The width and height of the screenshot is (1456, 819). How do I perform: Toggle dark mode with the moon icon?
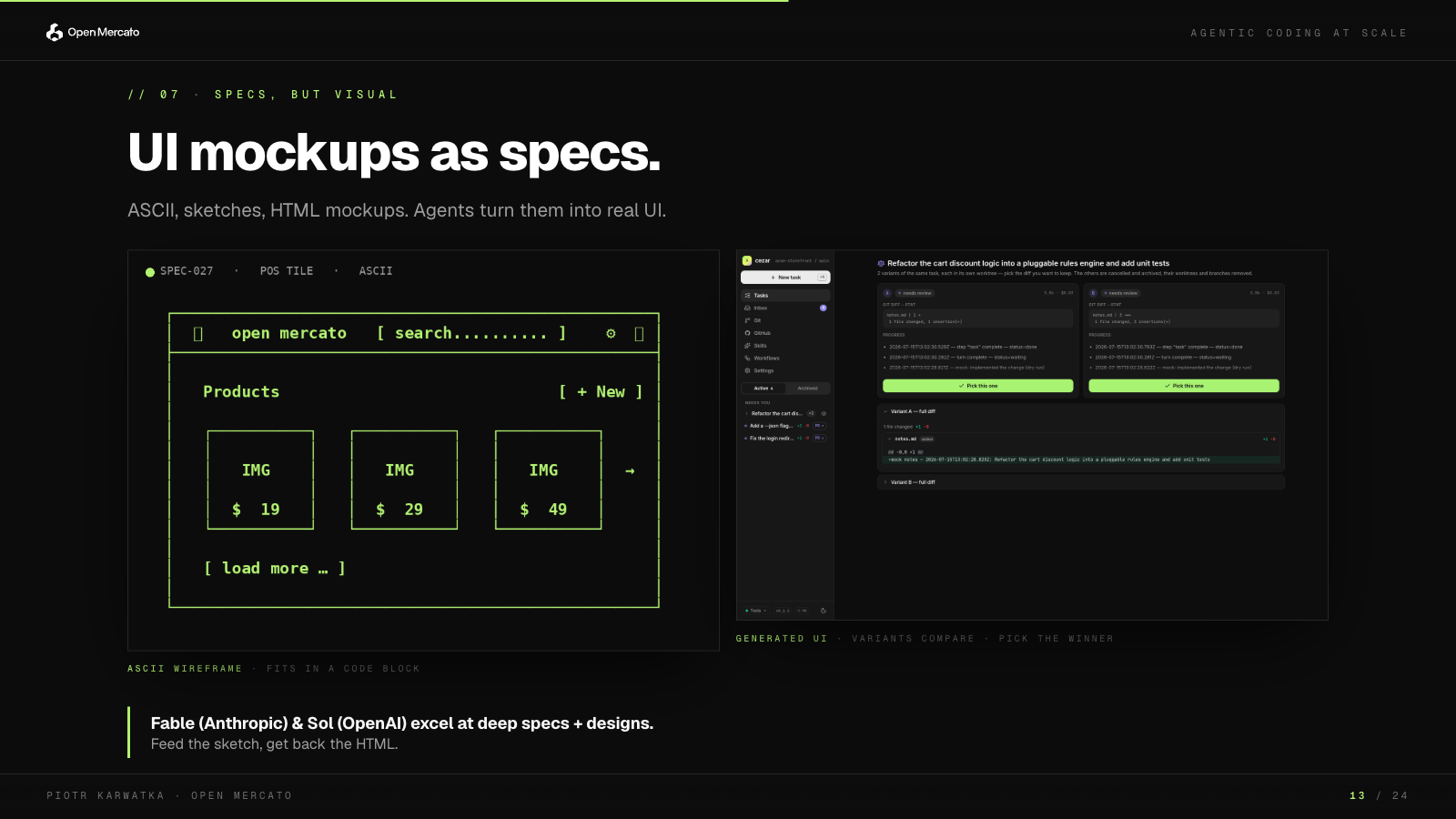pos(824,611)
